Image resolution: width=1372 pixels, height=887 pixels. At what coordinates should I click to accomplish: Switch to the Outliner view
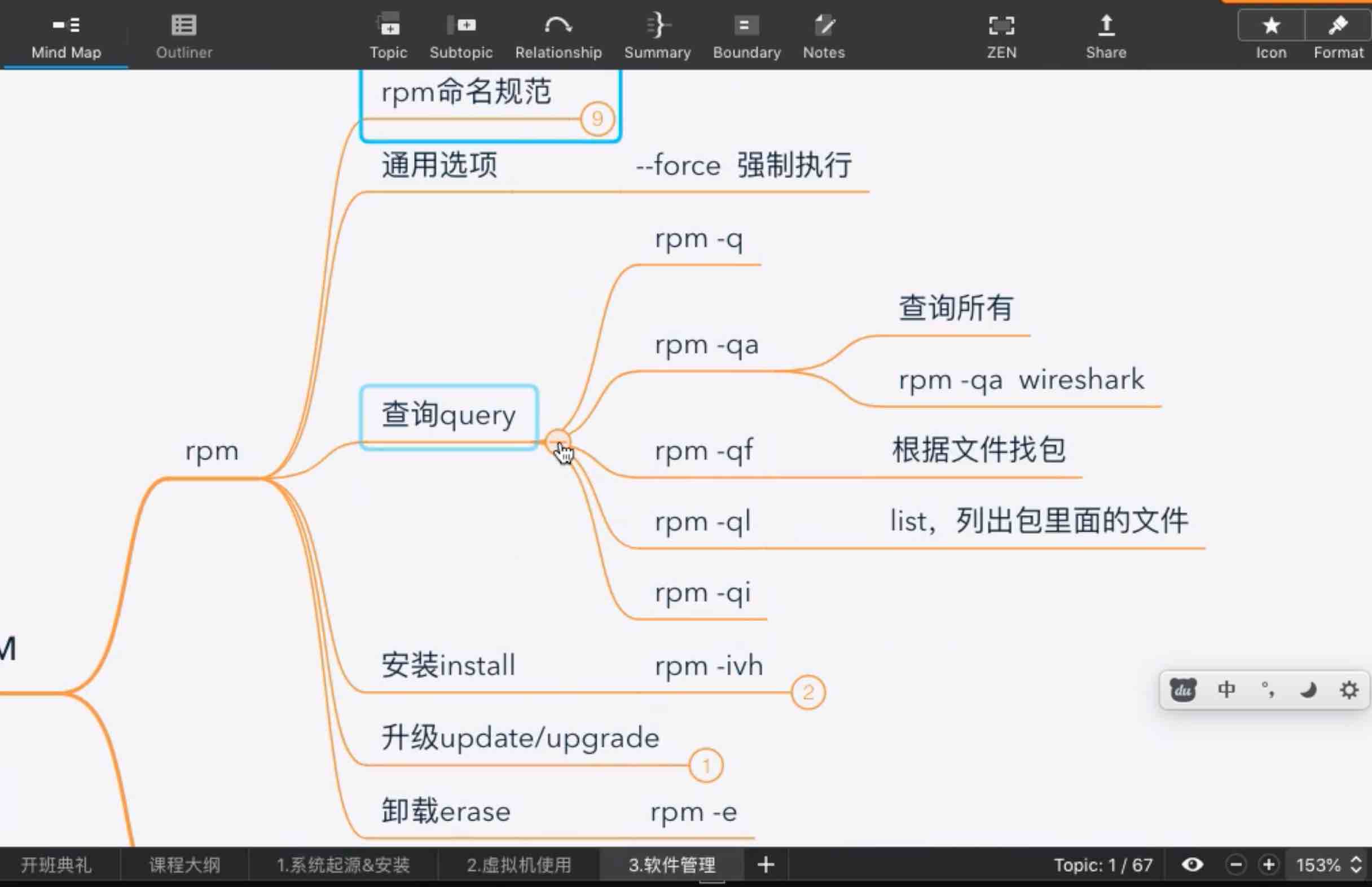coord(184,34)
